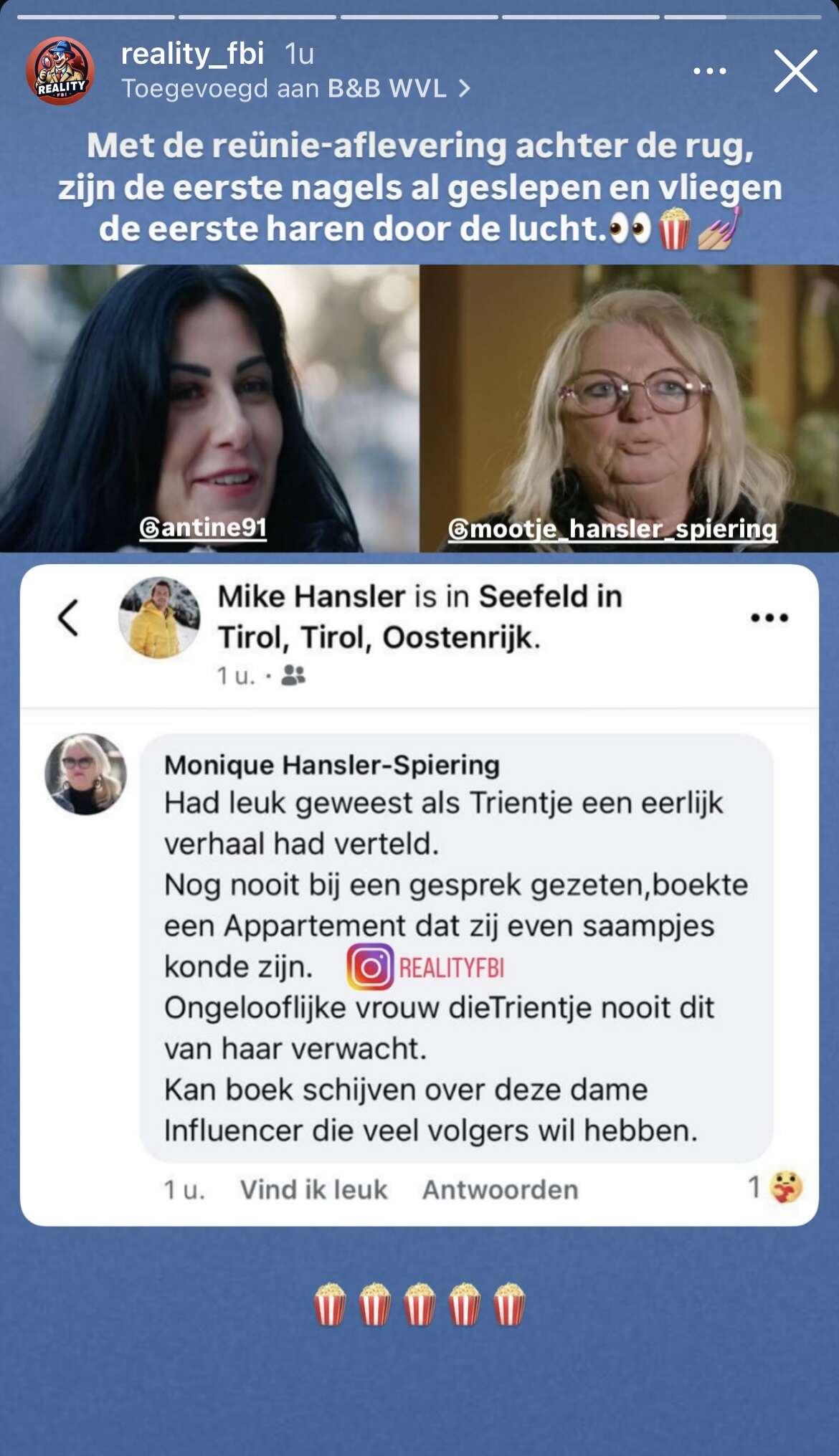
Task: Open the three-dot story options menu
Action: 710,70
